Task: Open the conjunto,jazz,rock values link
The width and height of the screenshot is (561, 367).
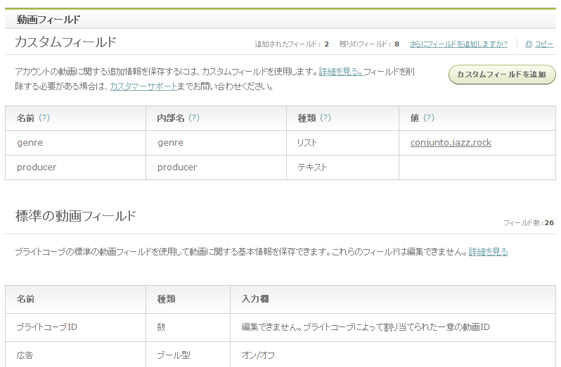Action: 451,143
